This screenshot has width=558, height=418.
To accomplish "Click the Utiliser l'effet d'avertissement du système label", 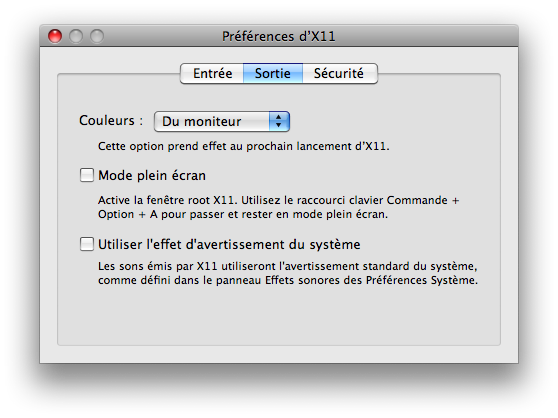I will 229,245.
